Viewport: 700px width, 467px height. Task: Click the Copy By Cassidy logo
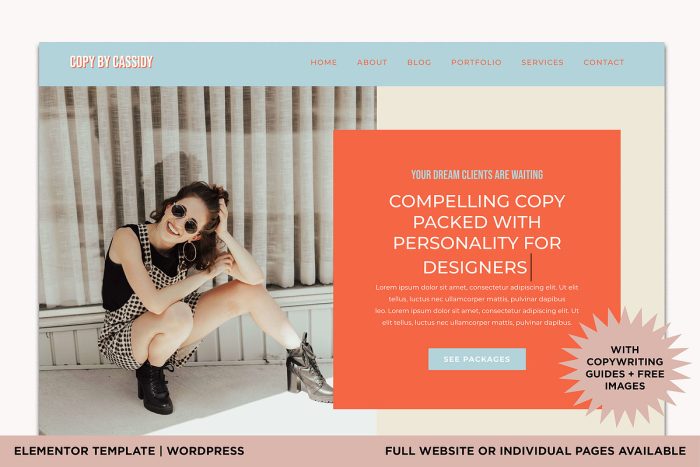click(112, 62)
